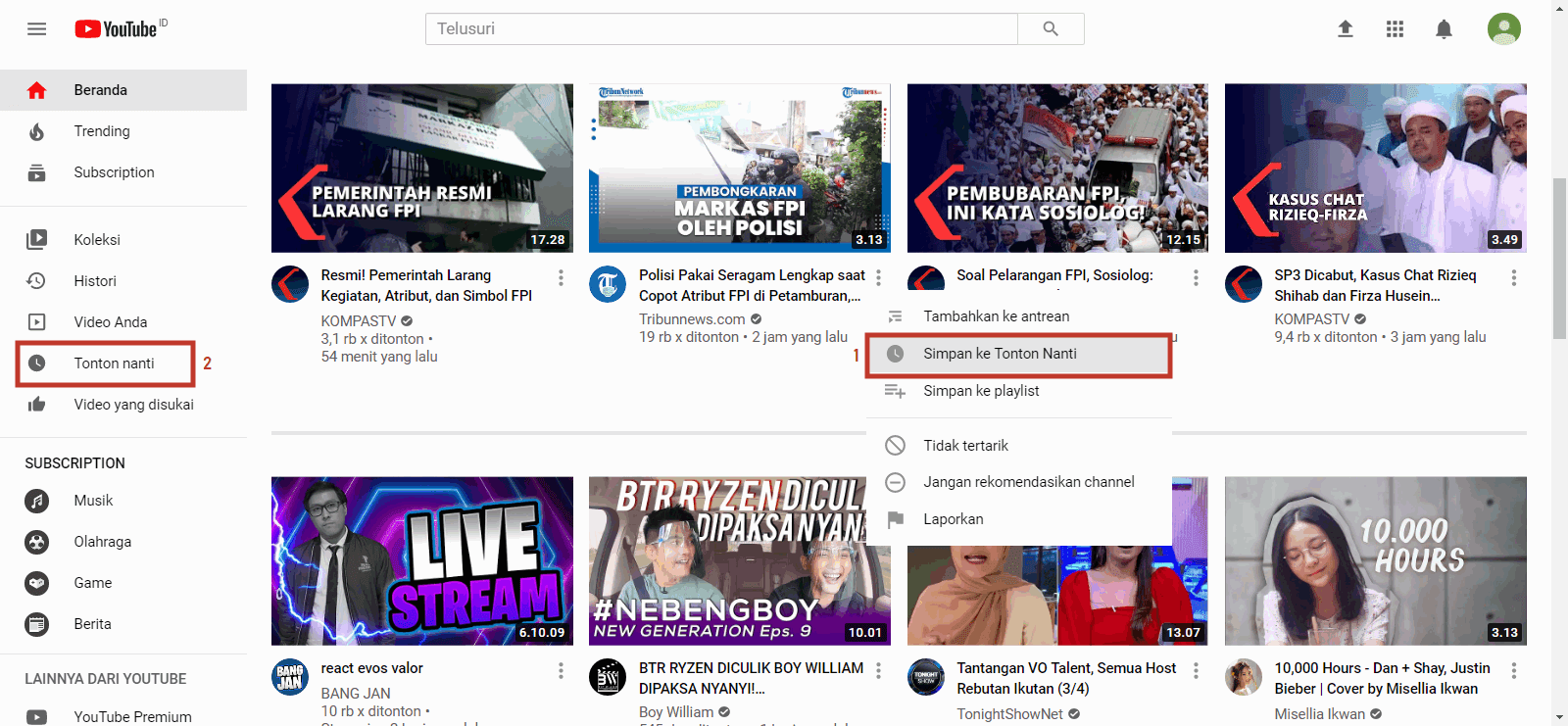Image resolution: width=1568 pixels, height=726 pixels.
Task: Open the Koleksi text in sidebar
Action: click(x=97, y=240)
